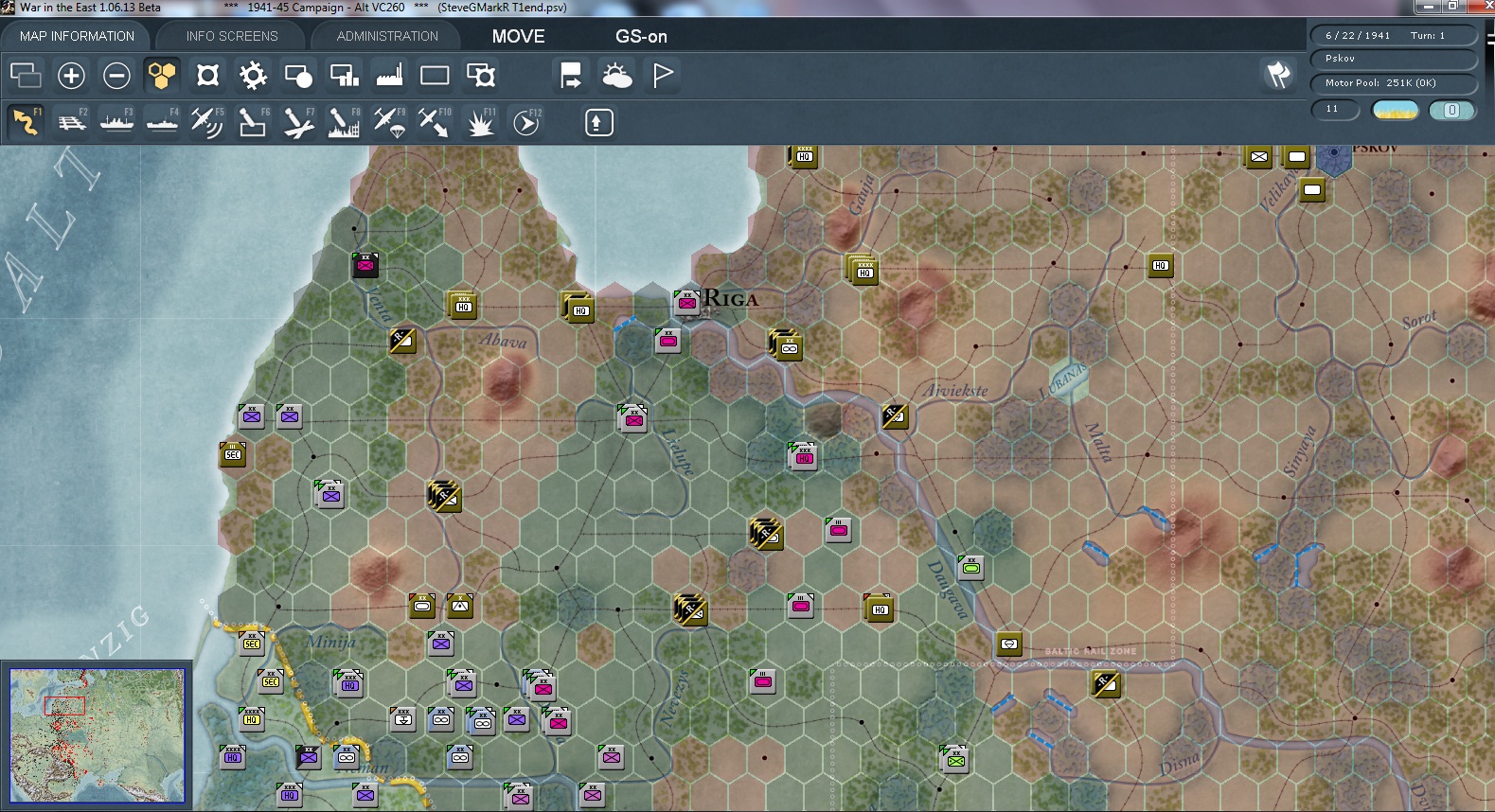Viewport: 1495px width, 812px height.
Task: Select the olive SEC unit on the Baltic coast
Action: 232,454
